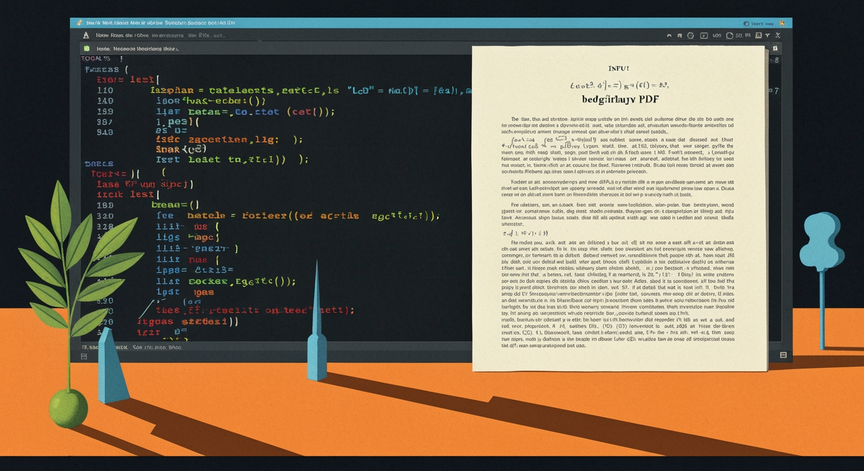Image resolution: width=864 pixels, height=471 pixels.
Task: Click the bottom-left status bar panel icon
Action: point(84,356)
